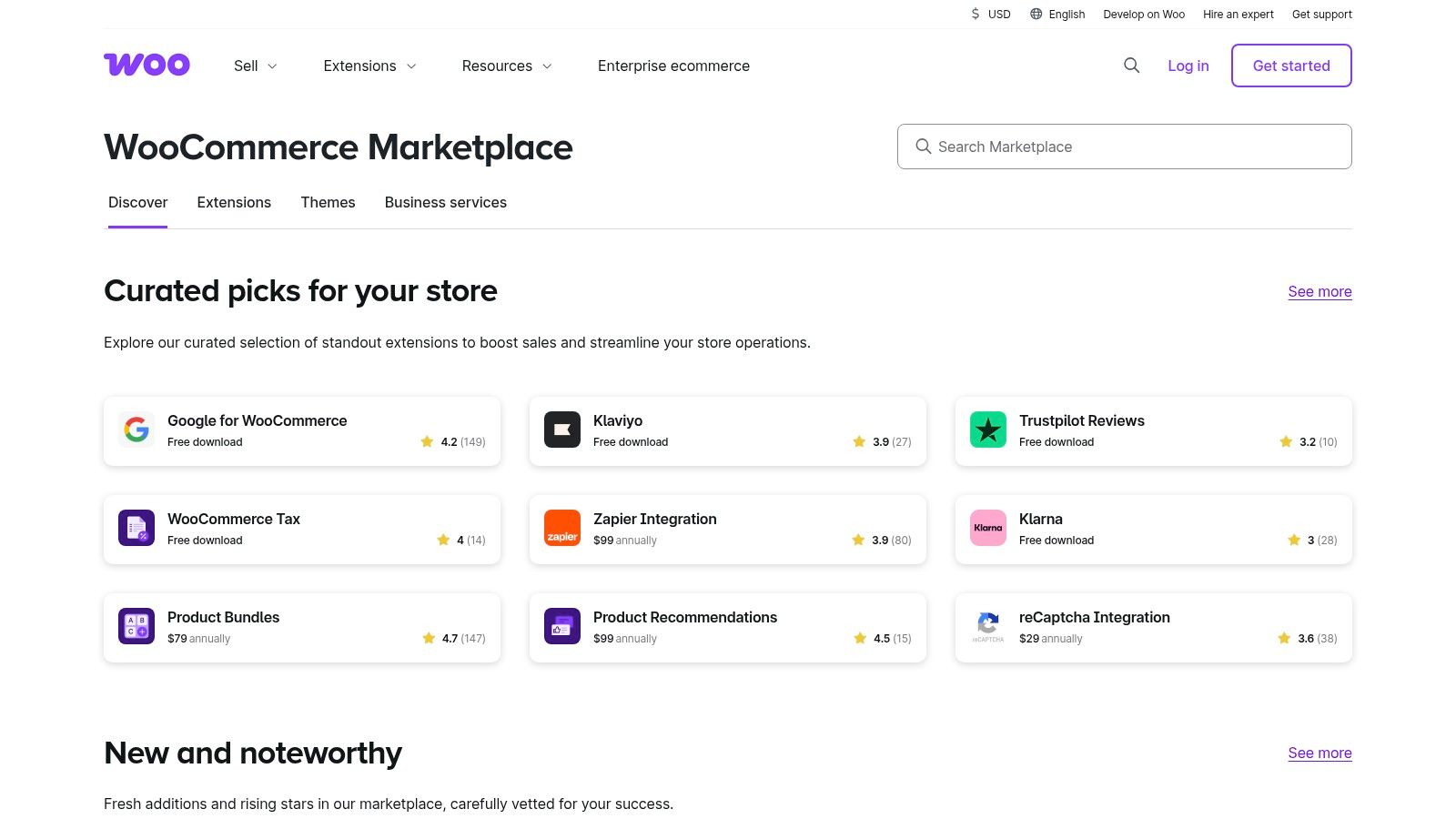Click the Get started button
The height and width of the screenshot is (819, 1456).
(x=1290, y=66)
